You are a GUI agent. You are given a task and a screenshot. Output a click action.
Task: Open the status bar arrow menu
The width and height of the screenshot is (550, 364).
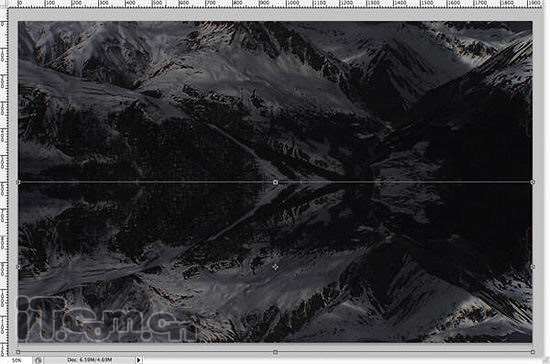[x=139, y=360]
